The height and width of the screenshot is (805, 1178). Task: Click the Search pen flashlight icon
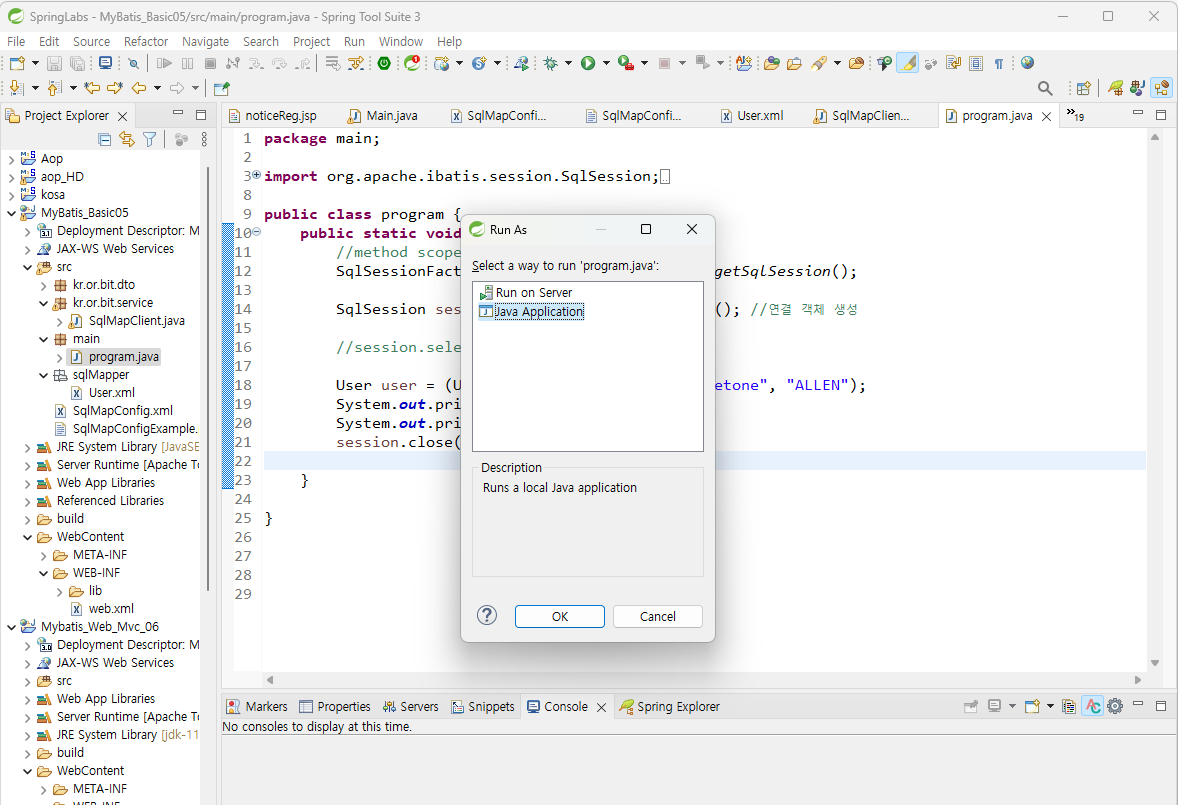click(x=820, y=63)
